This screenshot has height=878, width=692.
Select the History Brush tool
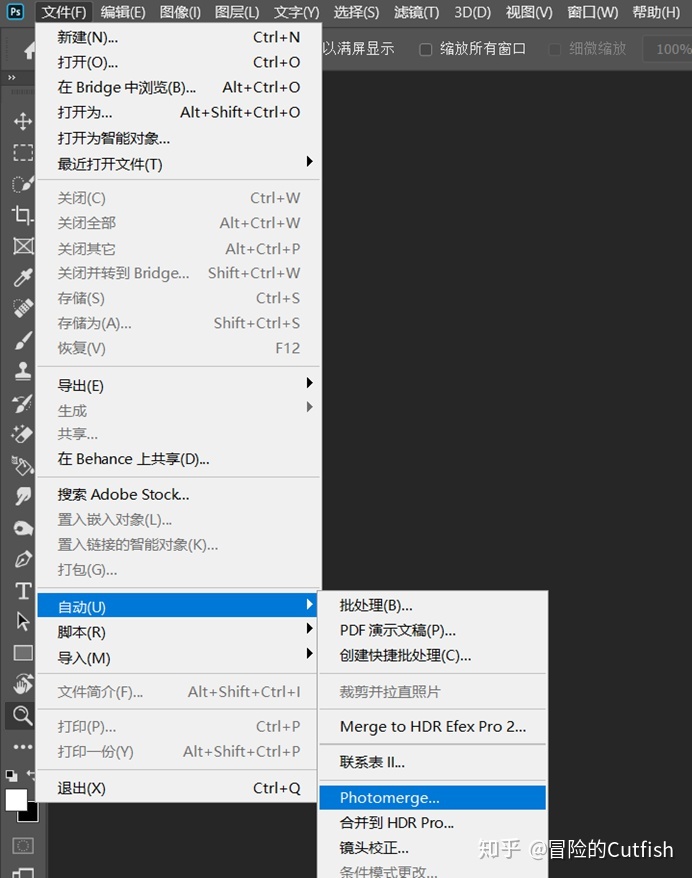tap(22, 403)
